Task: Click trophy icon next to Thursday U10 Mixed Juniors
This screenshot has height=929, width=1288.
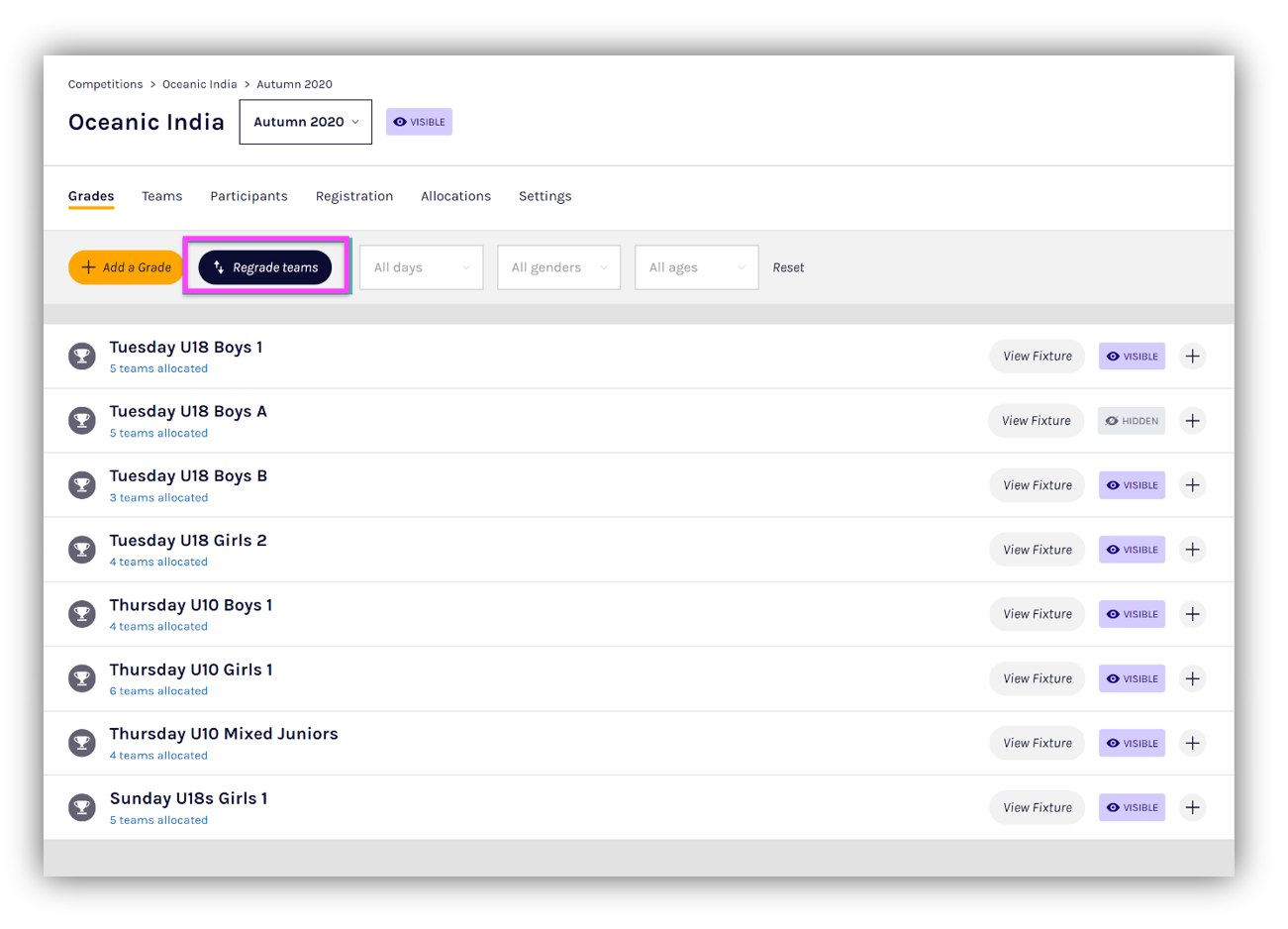Action: click(x=82, y=743)
